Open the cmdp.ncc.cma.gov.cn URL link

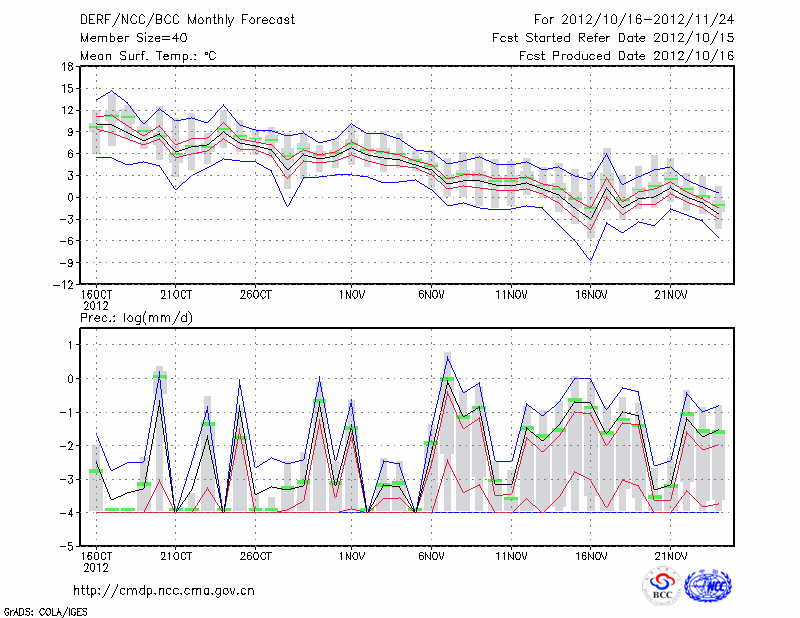(x=164, y=590)
